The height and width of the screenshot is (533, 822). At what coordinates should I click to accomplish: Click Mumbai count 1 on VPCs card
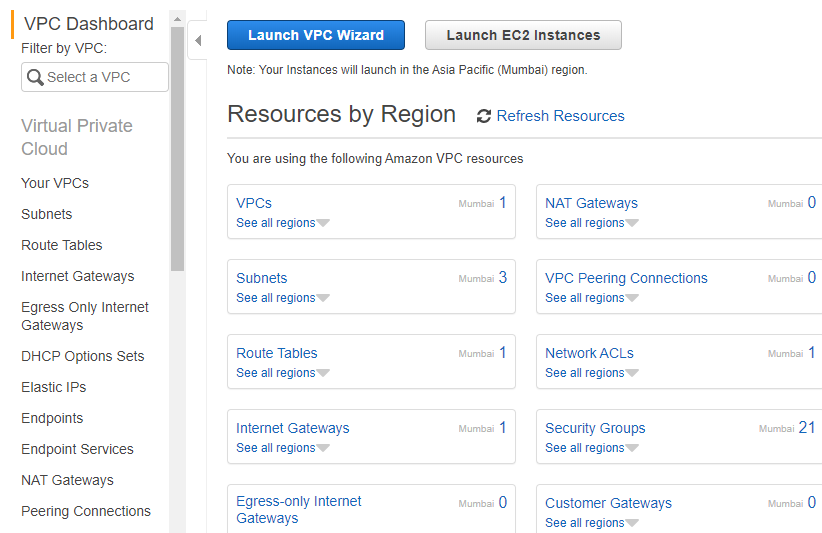503,202
